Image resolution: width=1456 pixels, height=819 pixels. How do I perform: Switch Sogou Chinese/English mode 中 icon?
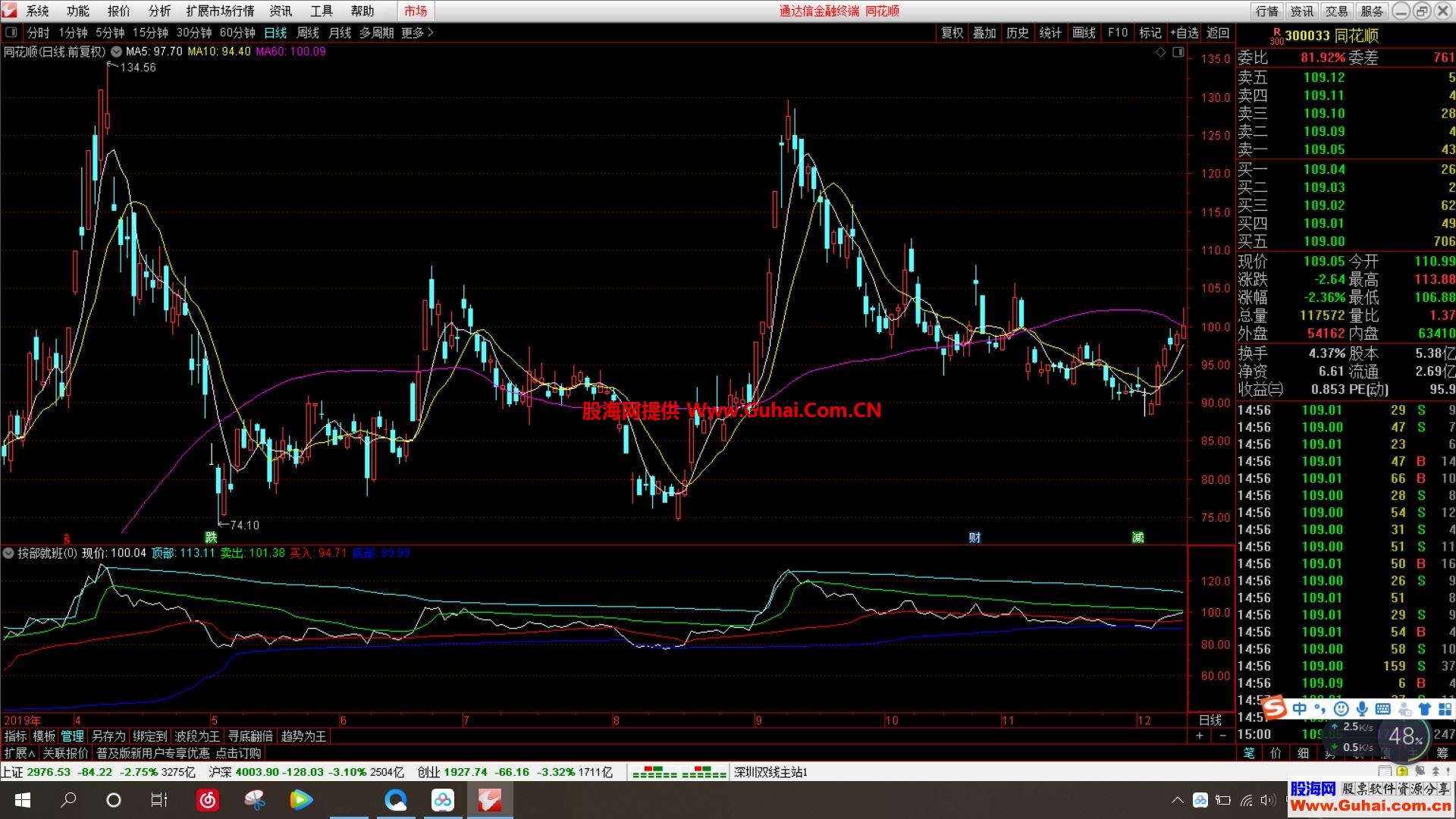1300,708
